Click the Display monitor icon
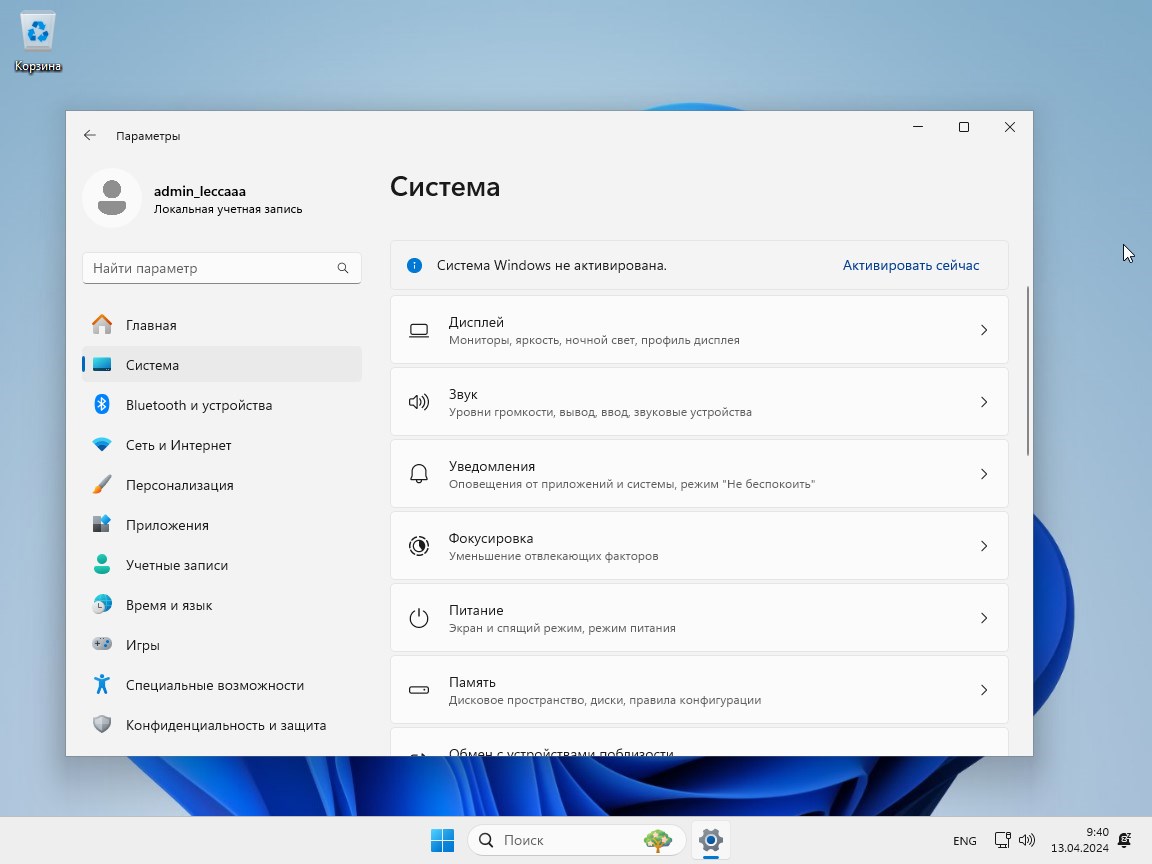The height and width of the screenshot is (864, 1152). tap(419, 331)
